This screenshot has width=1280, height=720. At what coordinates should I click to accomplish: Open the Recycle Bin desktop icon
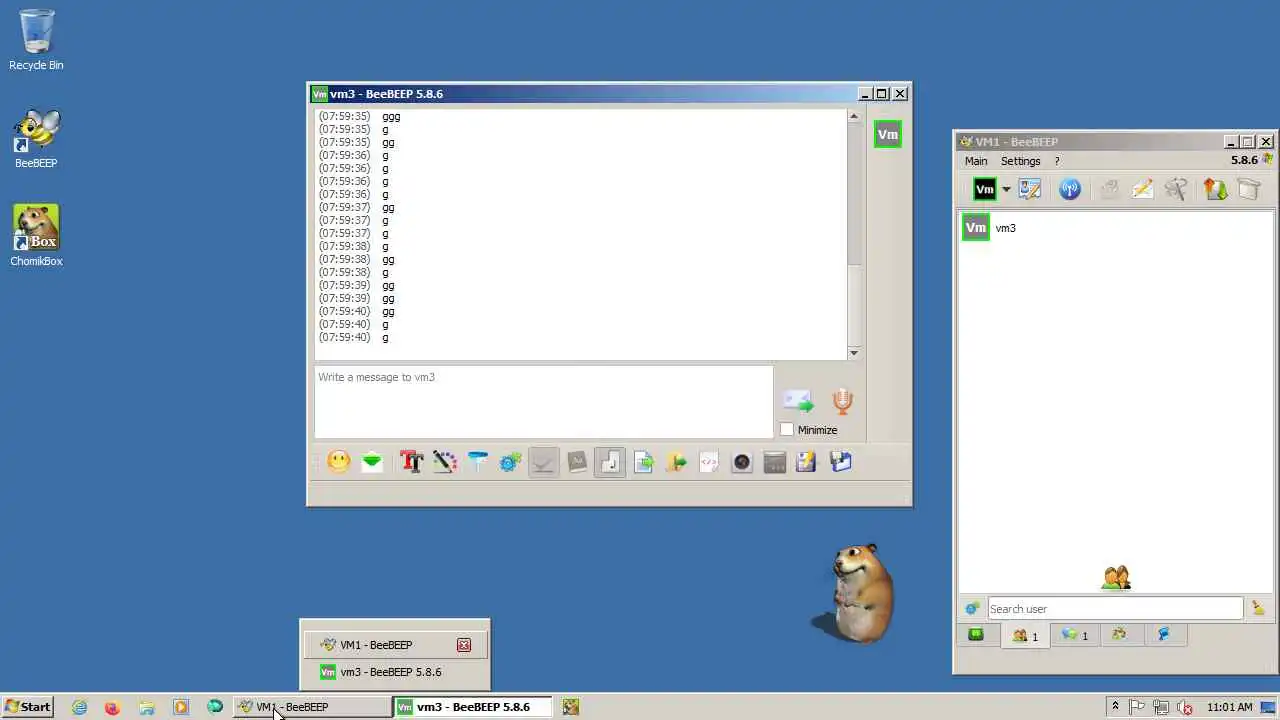click(36, 40)
